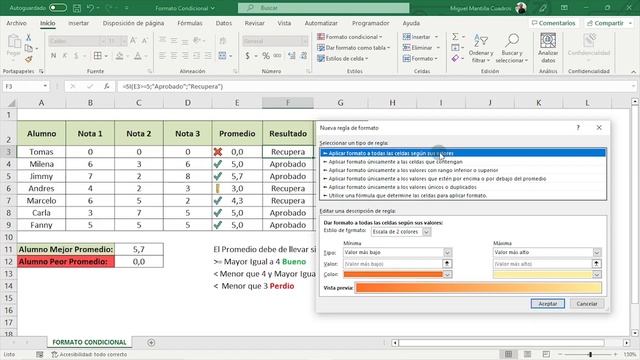This screenshot has width=640, height=360.
Task: Click Cancelar in the dialog
Action: (x=587, y=304)
